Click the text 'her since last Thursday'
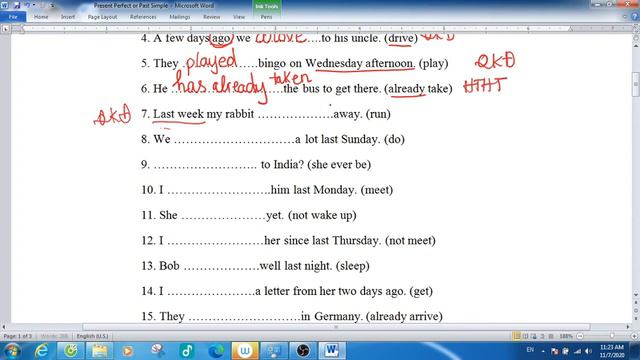Screen dimensions: 640x360 (322, 240)
